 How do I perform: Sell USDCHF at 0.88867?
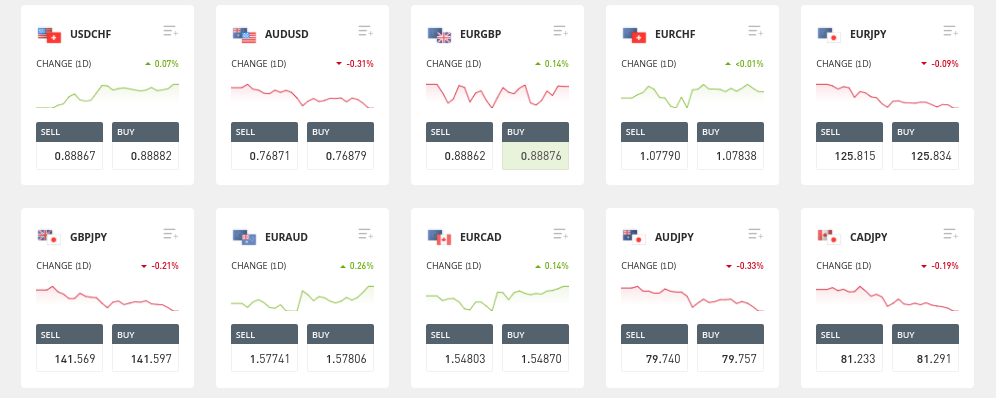69,146
